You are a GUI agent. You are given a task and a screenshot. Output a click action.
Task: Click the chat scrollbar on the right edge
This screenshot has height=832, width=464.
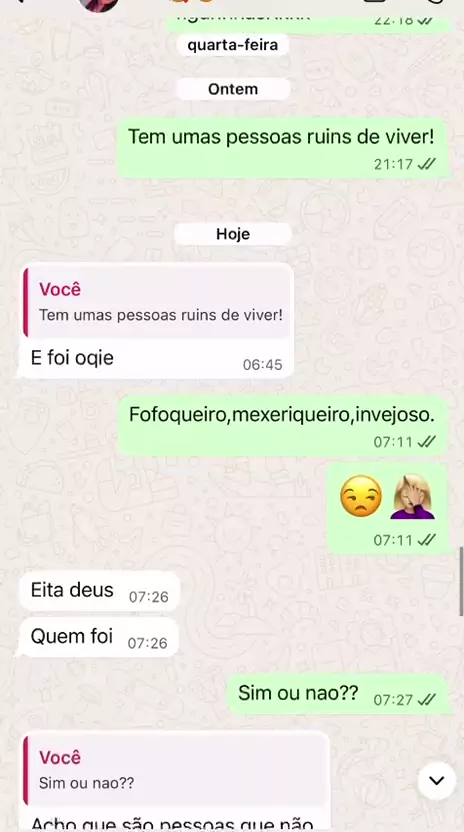pyautogui.click(x=461, y=581)
